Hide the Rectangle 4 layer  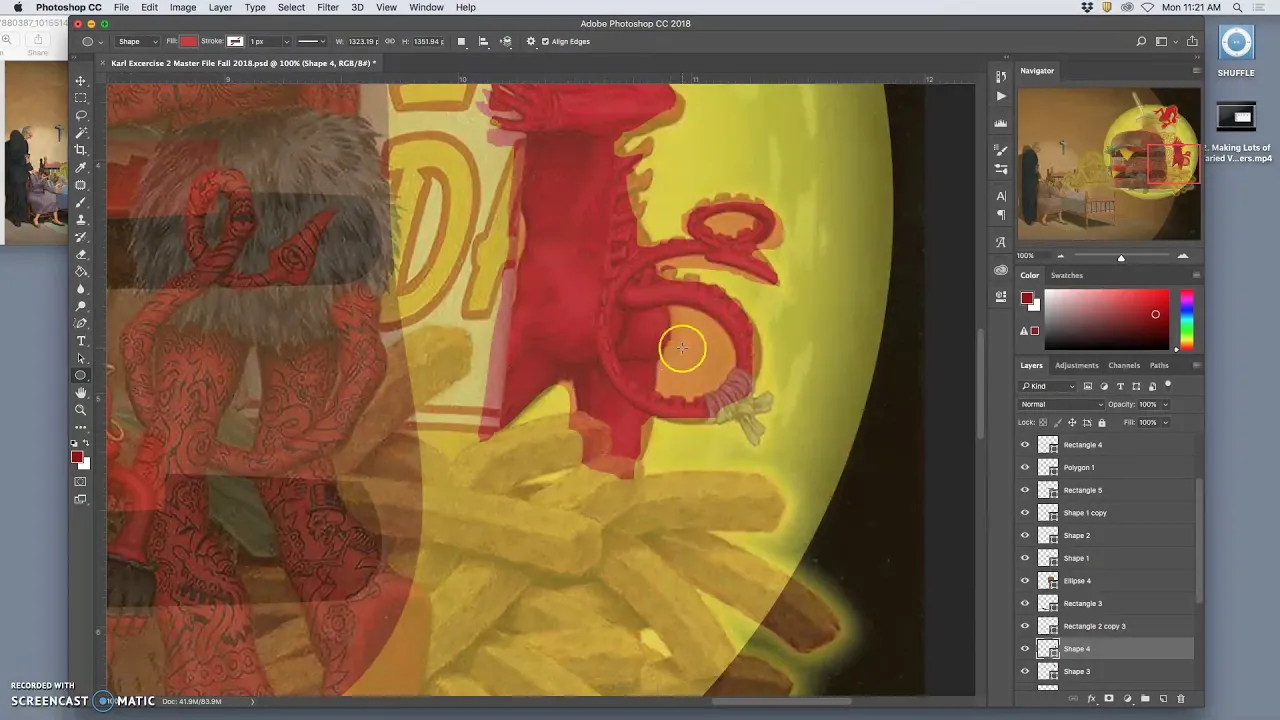click(1024, 445)
